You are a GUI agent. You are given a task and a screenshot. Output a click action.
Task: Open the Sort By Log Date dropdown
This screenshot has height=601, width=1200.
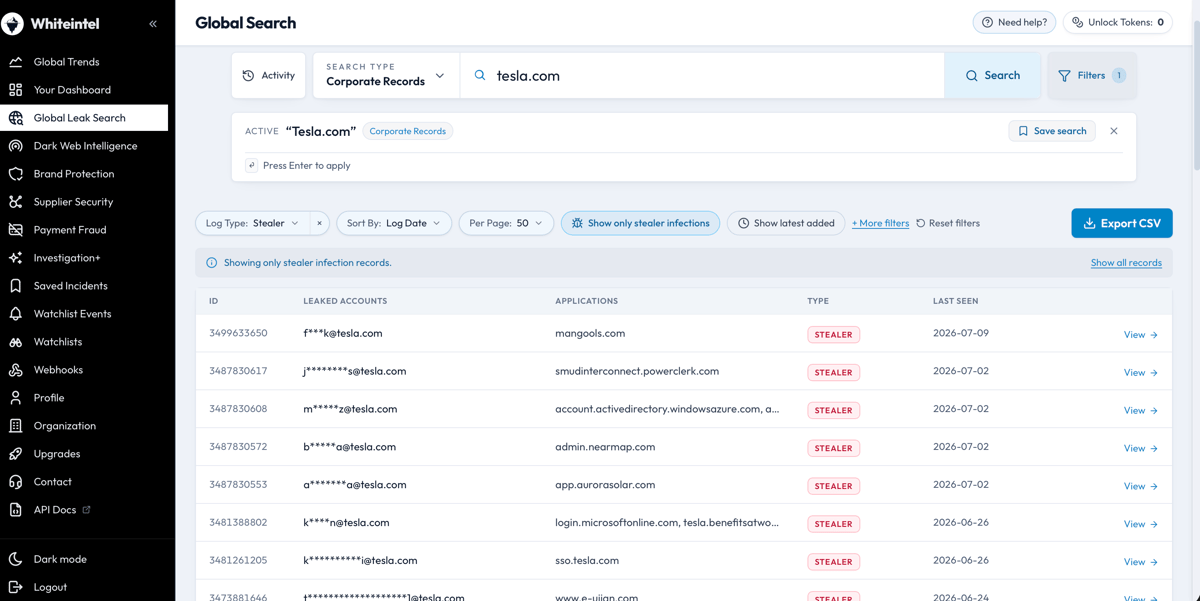click(x=394, y=223)
